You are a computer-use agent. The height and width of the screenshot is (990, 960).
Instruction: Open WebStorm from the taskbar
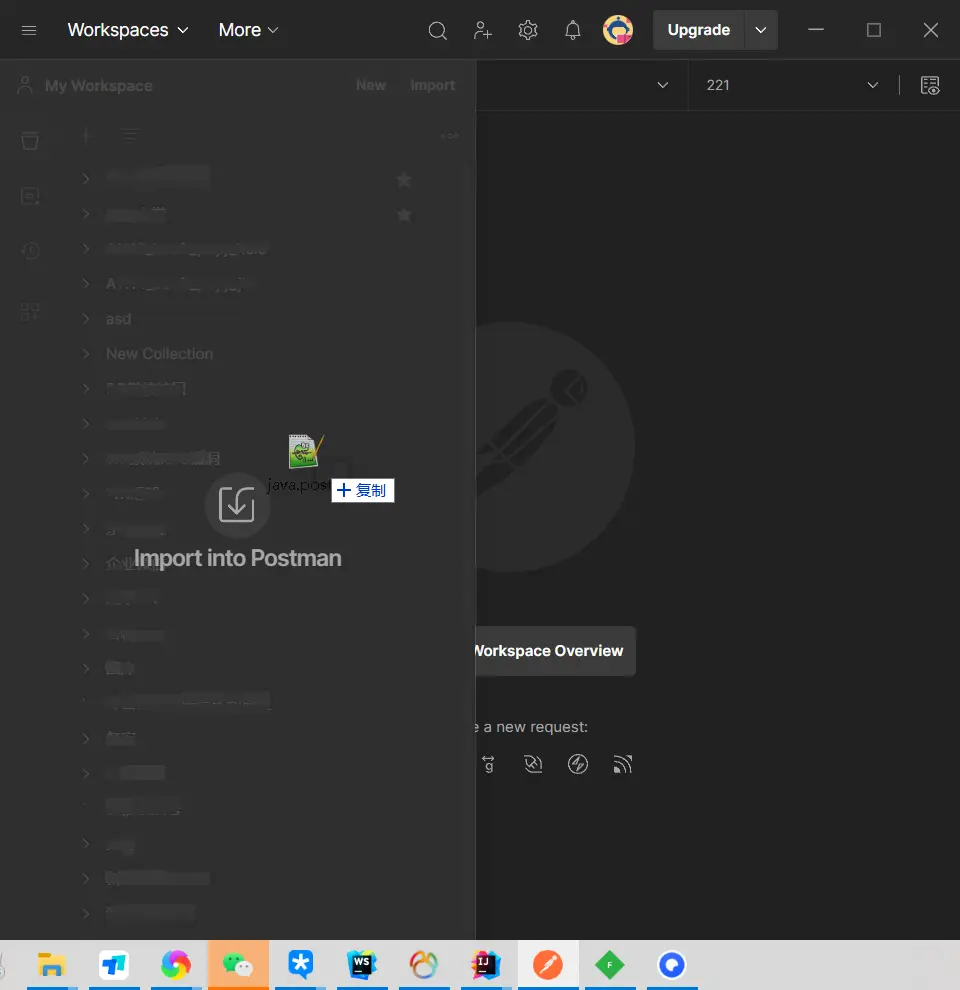[362, 964]
